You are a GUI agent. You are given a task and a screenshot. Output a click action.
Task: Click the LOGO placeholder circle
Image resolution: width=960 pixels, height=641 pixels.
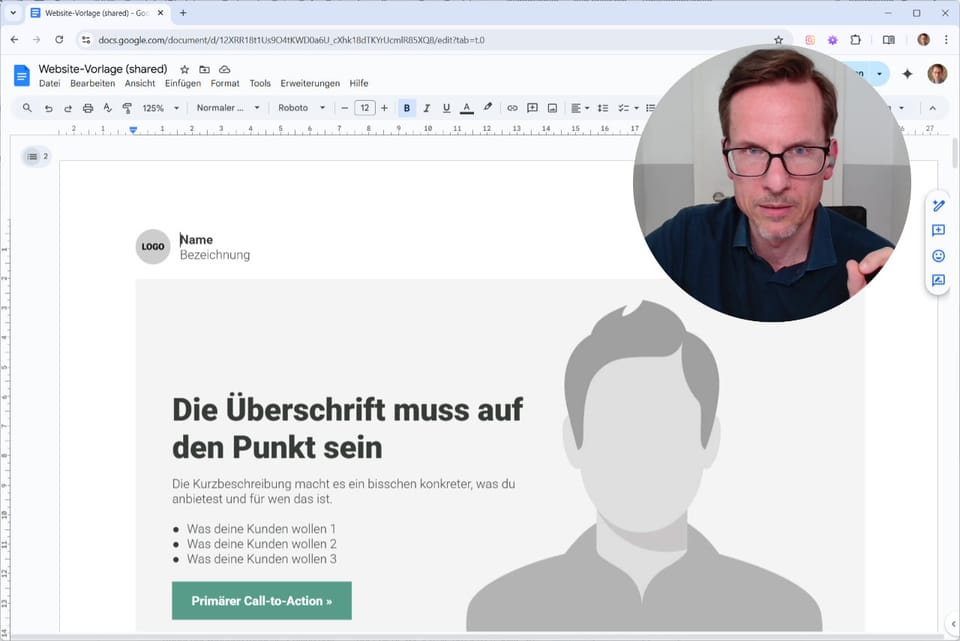point(153,247)
